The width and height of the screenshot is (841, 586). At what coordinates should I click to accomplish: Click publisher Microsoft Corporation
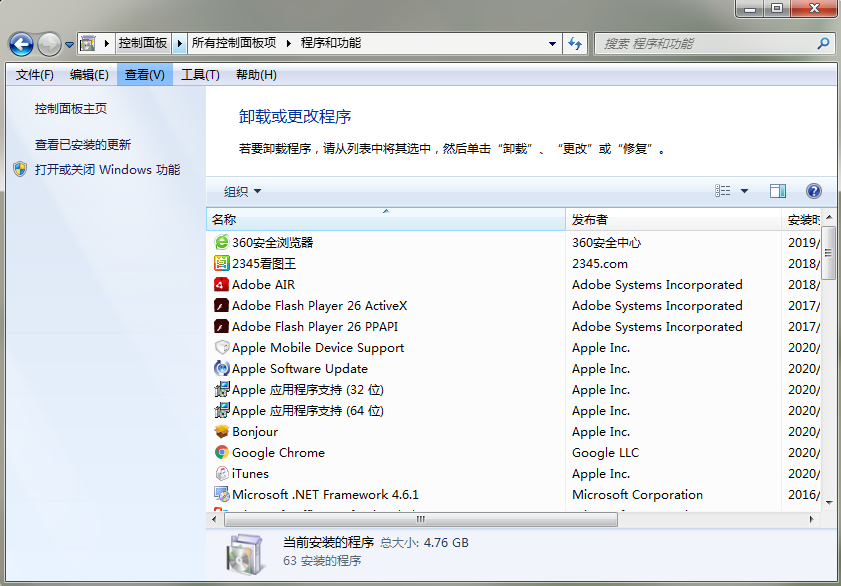coord(637,494)
